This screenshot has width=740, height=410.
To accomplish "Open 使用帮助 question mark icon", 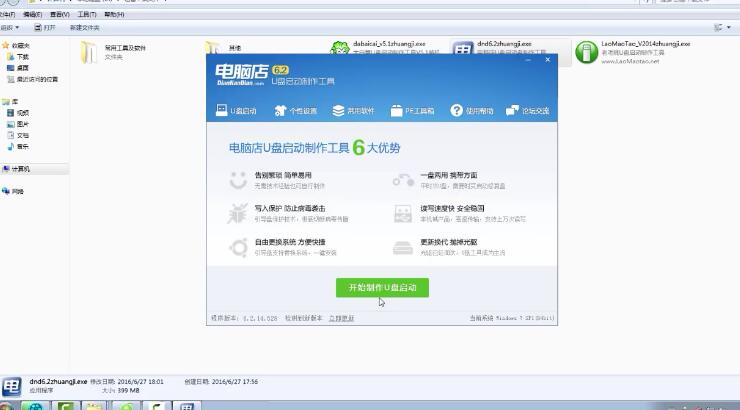I will click(456, 110).
